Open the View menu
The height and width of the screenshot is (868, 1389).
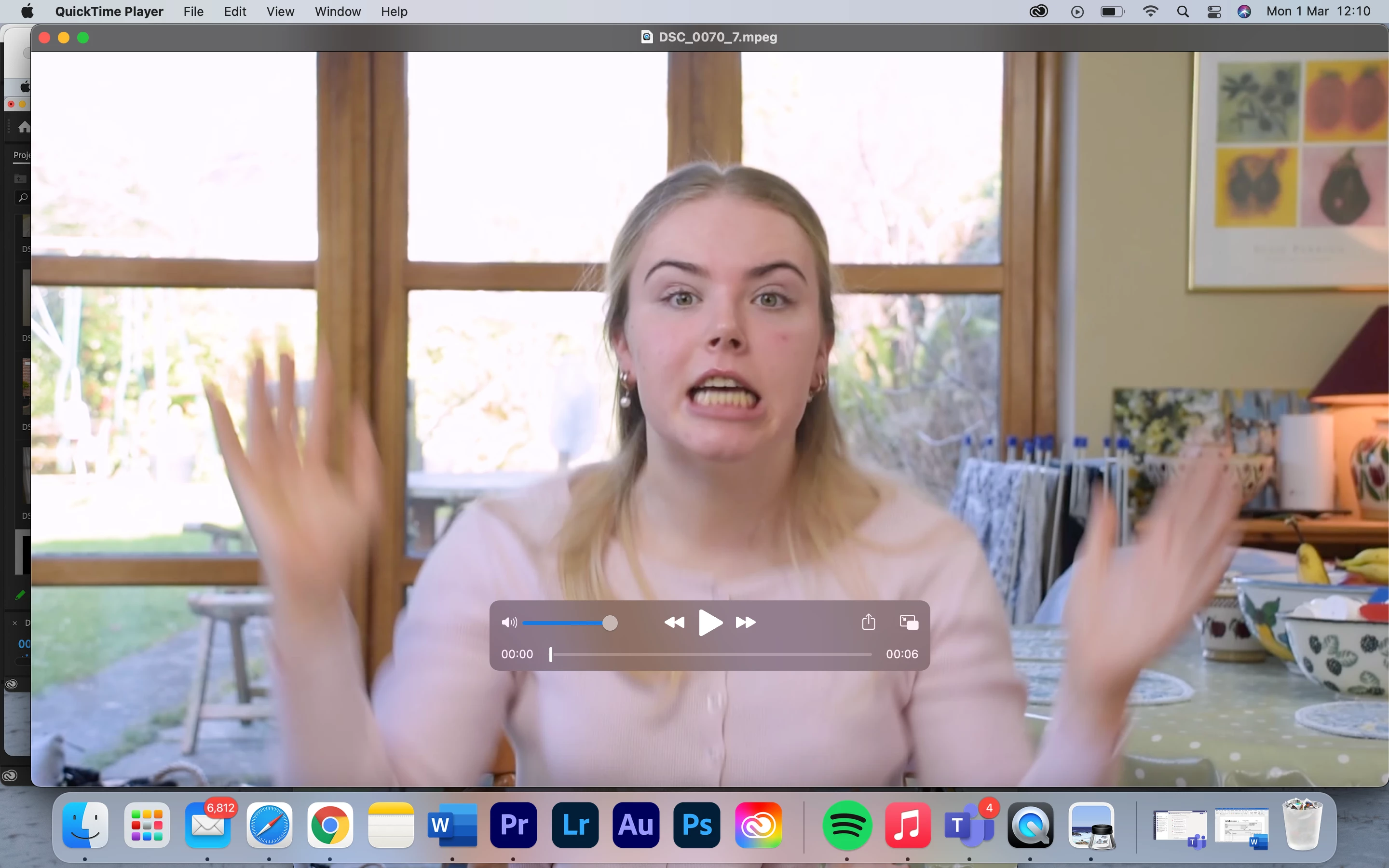[280, 12]
